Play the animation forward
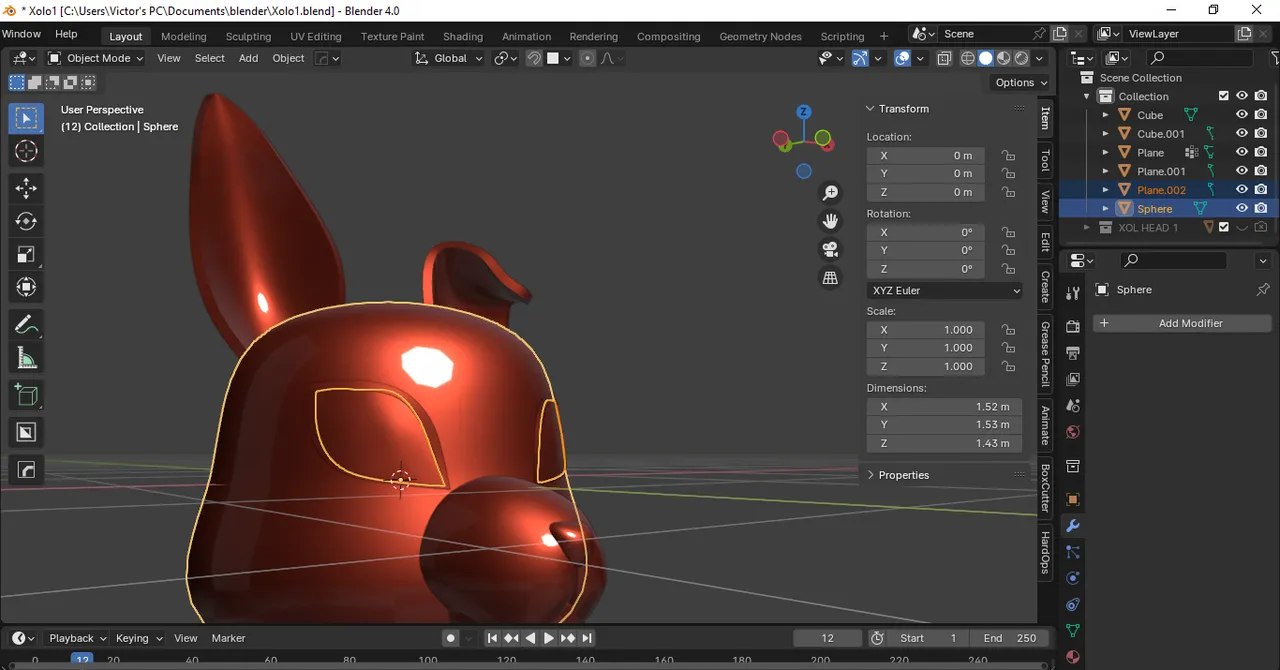Viewport: 1280px width, 670px height. click(x=549, y=638)
